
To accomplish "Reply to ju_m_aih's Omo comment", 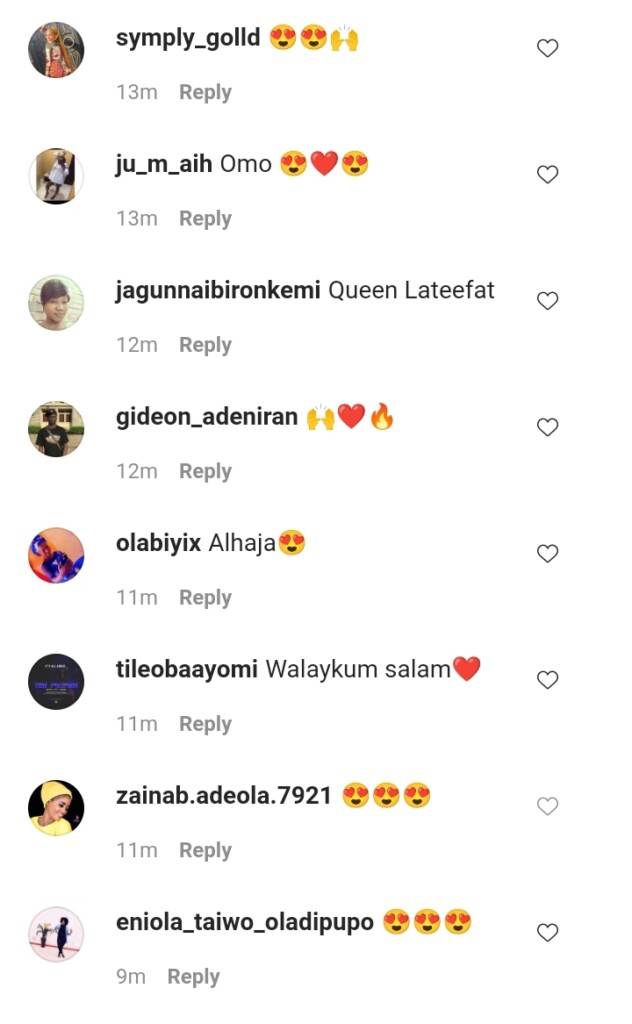I will point(205,219).
